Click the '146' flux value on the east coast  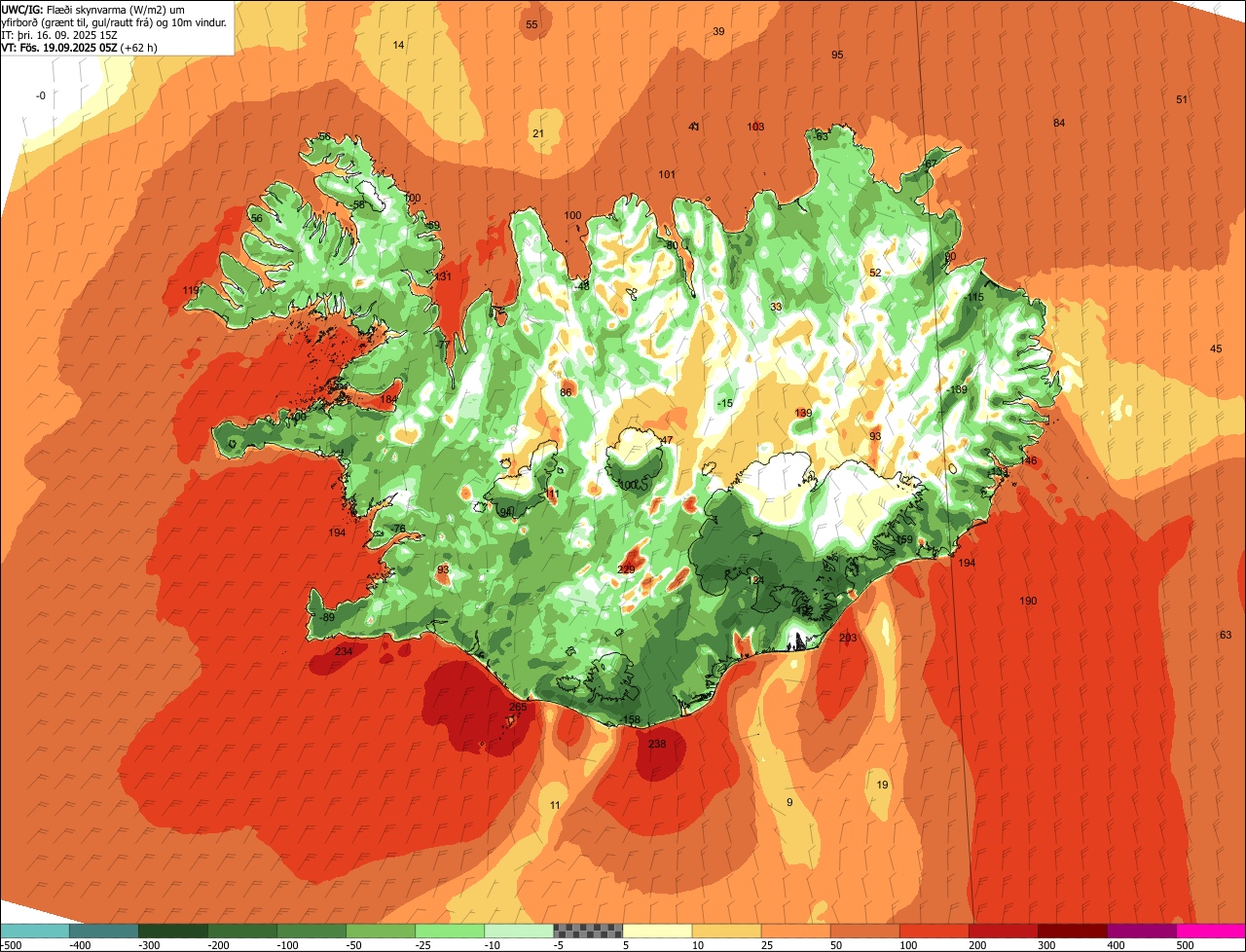[x=1029, y=460]
